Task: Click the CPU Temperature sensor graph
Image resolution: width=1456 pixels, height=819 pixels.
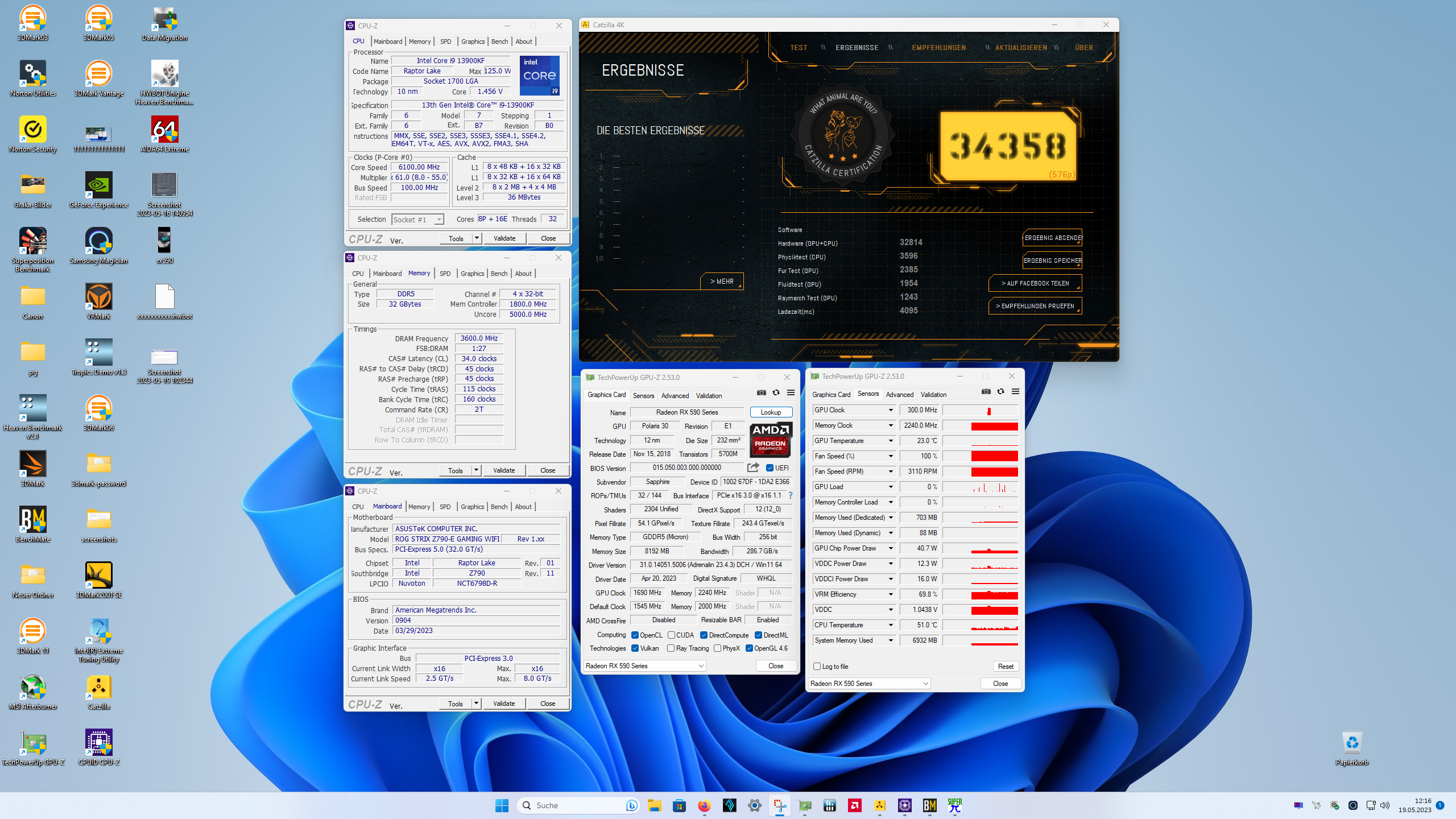Action: [x=981, y=625]
